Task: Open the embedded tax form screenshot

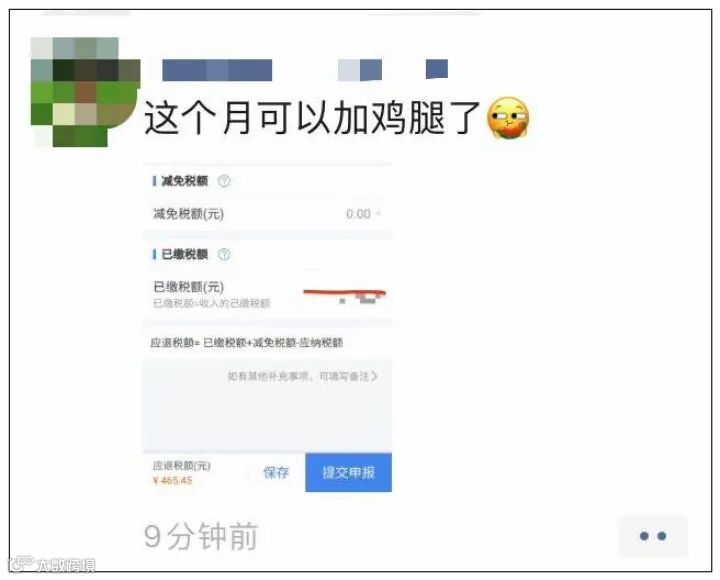Action: pos(267,327)
